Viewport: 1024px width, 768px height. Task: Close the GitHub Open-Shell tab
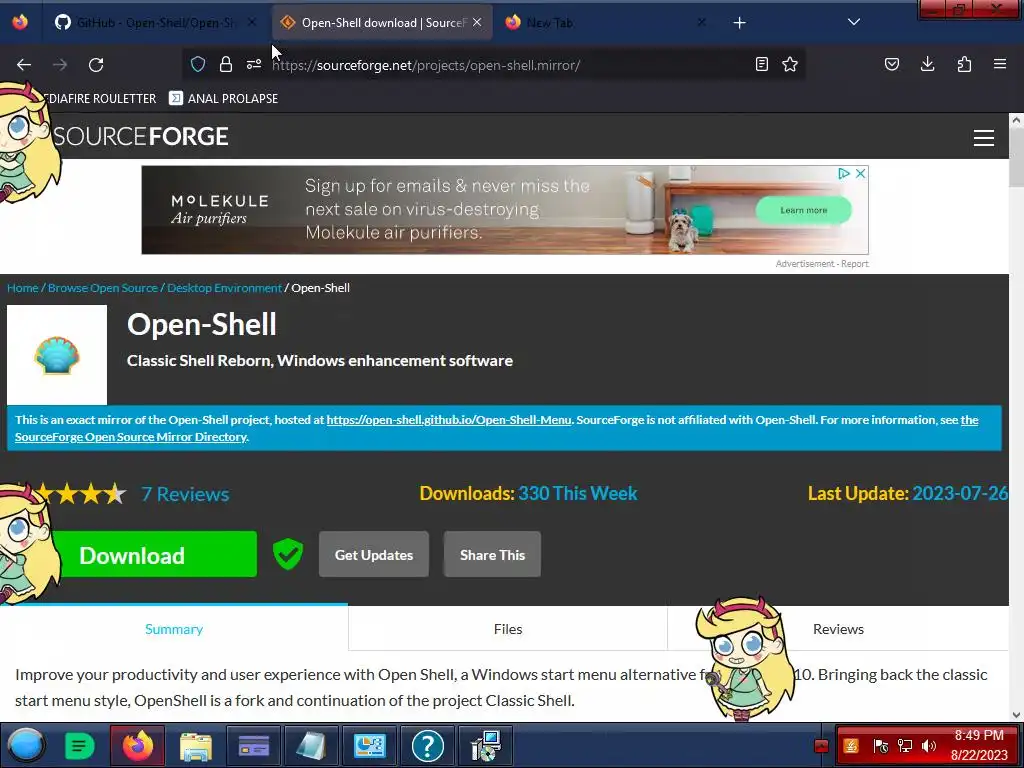(252, 22)
